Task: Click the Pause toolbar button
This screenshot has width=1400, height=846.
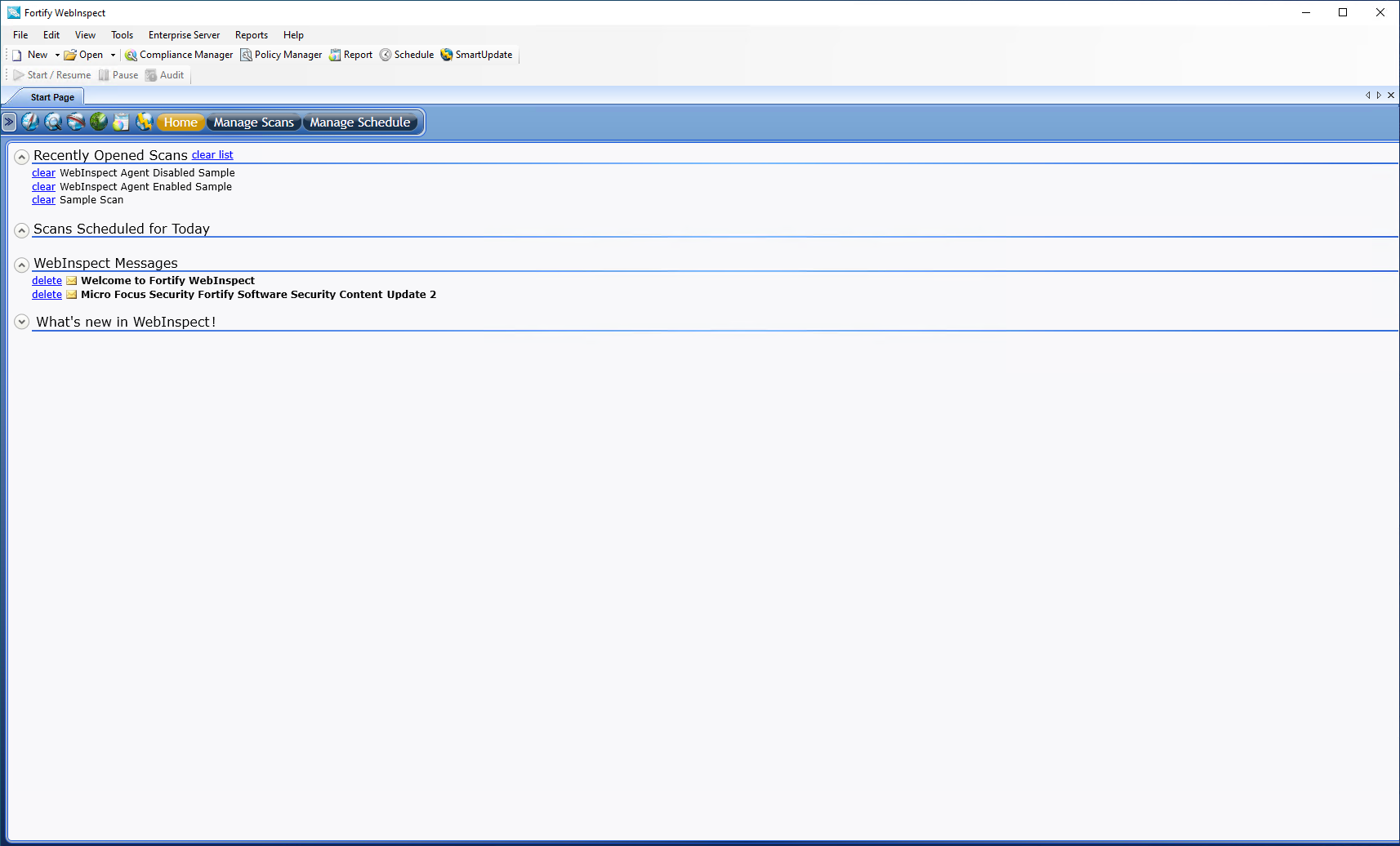Action: [118, 75]
